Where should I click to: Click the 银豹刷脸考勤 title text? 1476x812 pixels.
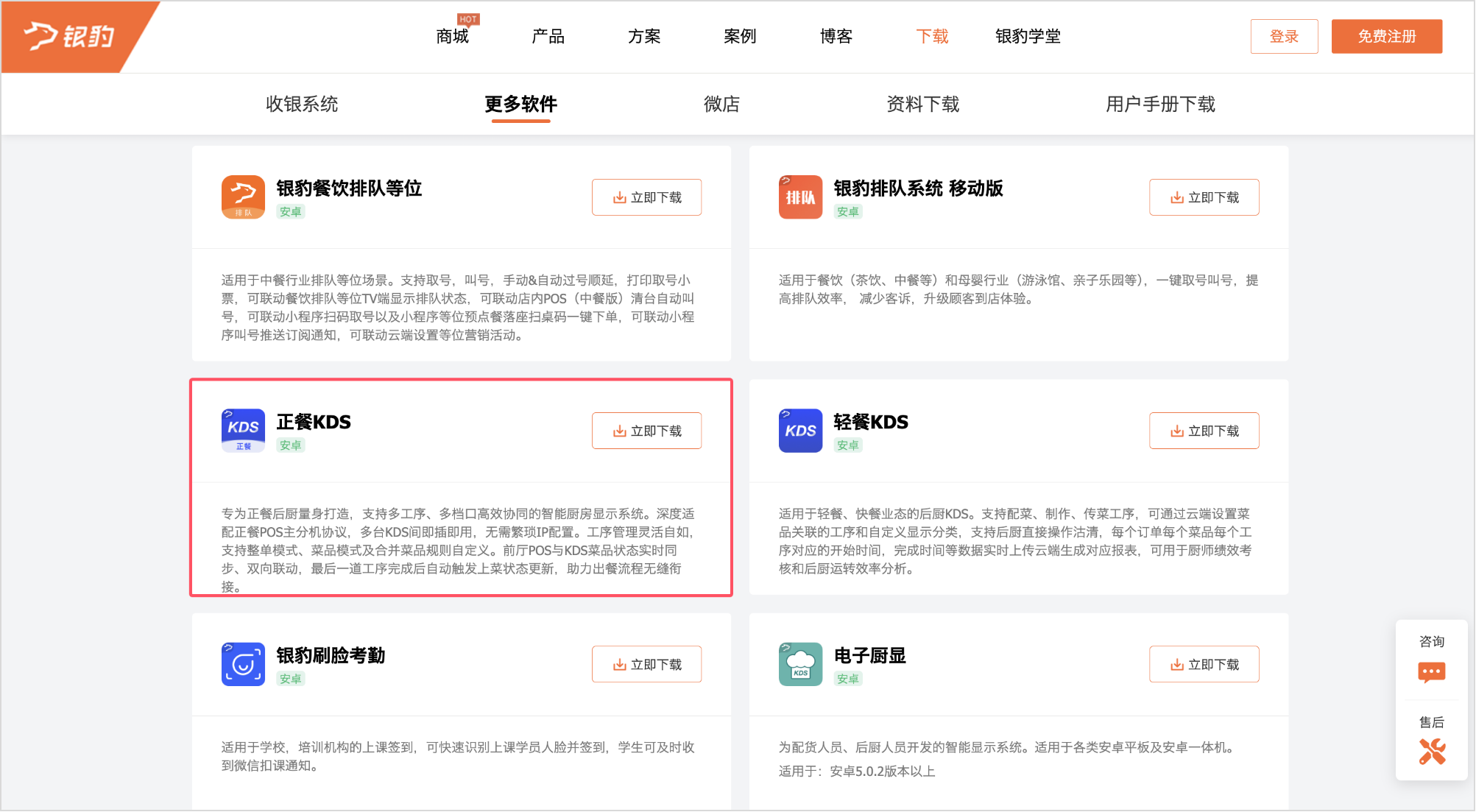[331, 655]
